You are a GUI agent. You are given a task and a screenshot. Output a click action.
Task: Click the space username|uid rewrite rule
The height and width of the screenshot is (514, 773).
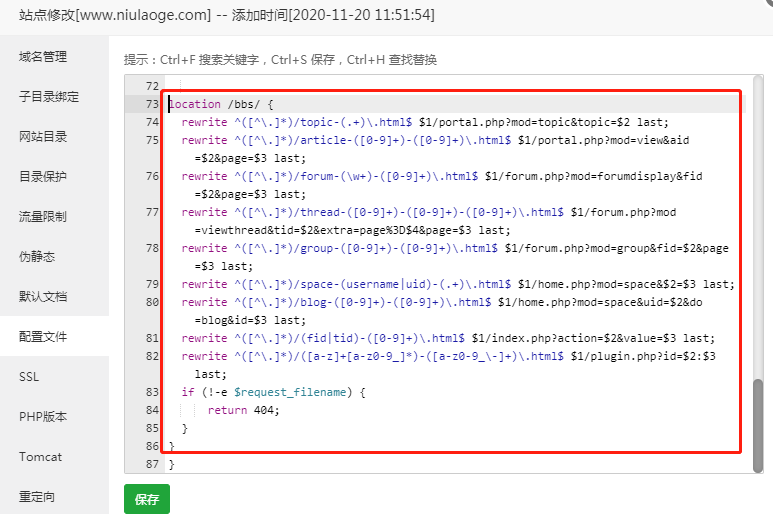458,284
